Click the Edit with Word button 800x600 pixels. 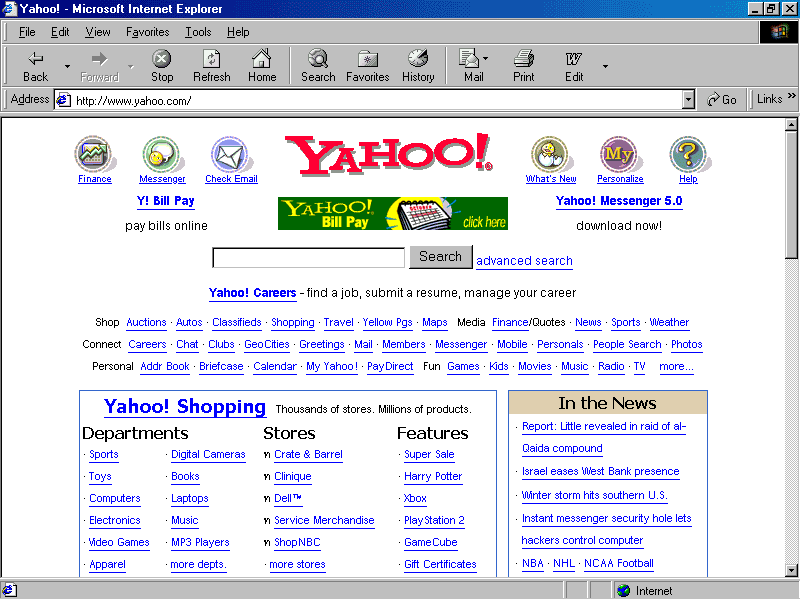click(574, 66)
